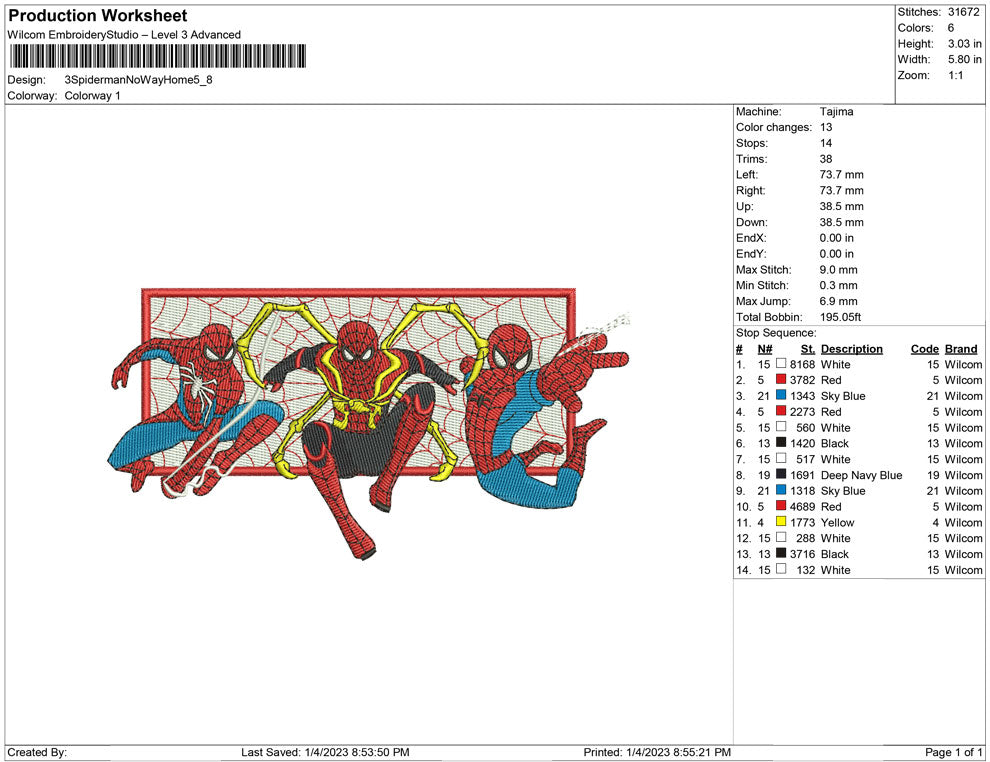Click the 'Colorway 1' value
This screenshot has width=990, height=762.
pos(92,96)
